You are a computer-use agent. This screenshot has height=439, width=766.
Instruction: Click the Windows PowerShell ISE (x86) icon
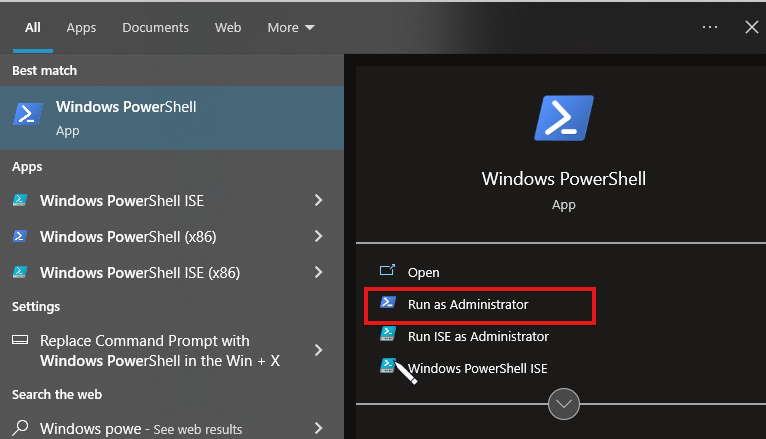(20, 272)
